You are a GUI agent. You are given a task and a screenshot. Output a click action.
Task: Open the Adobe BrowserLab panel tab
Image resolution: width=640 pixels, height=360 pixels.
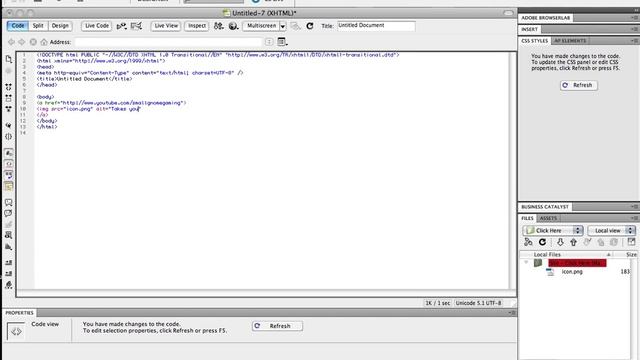coord(546,18)
